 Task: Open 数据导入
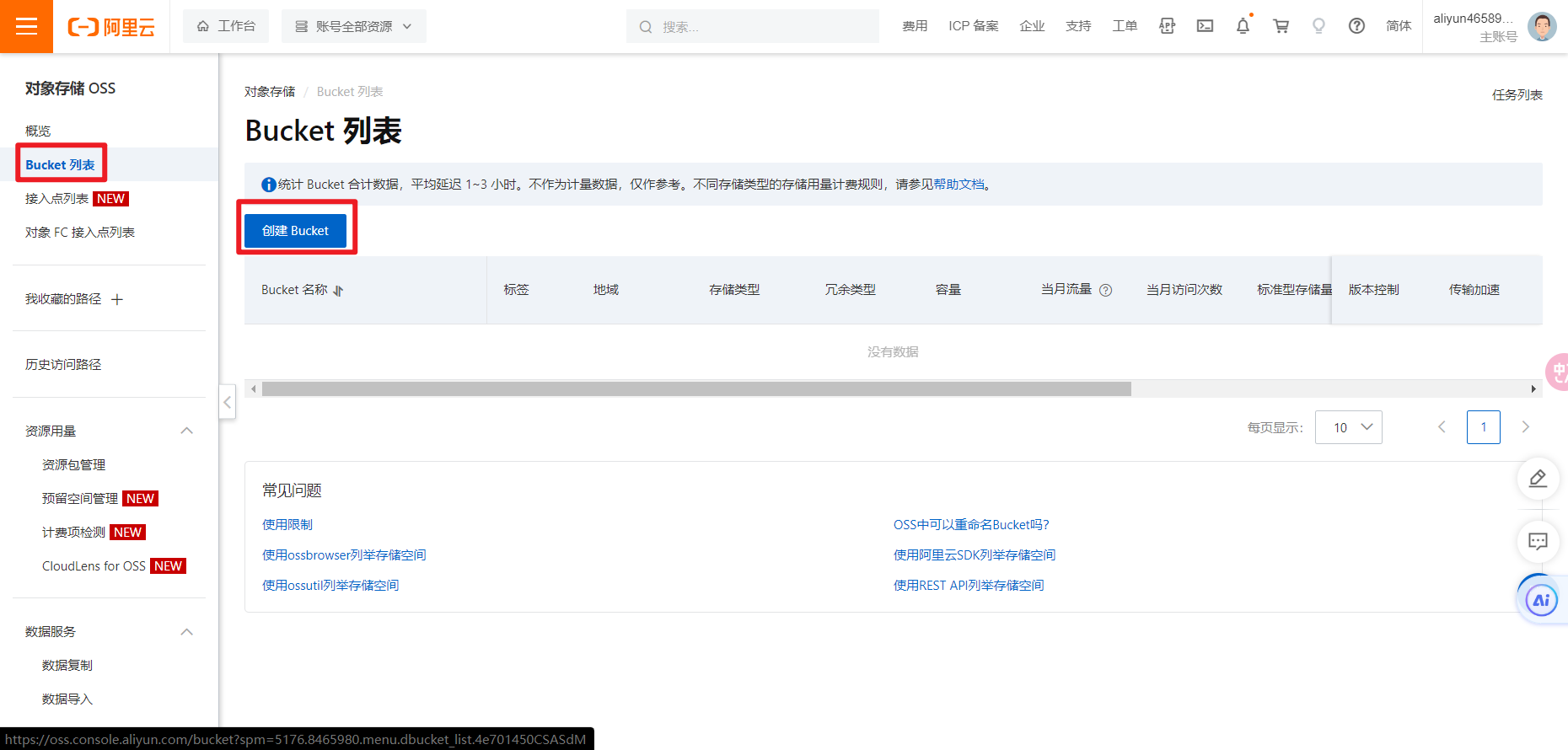[67, 699]
